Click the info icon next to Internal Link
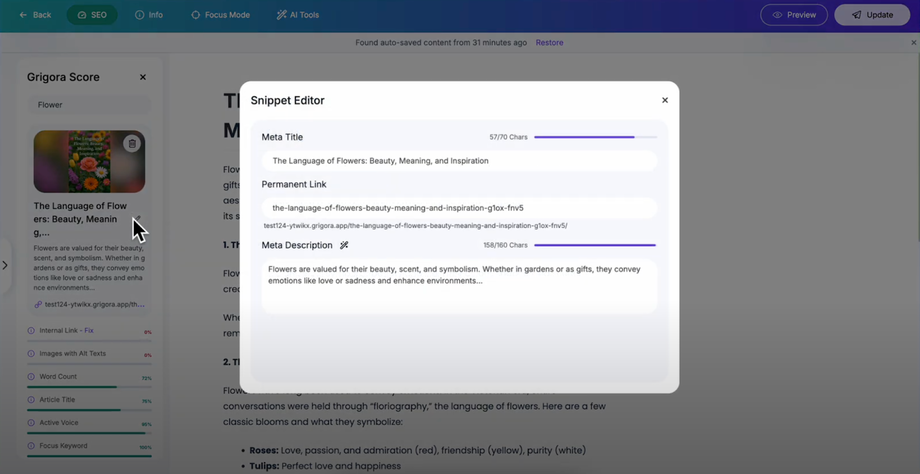Screen dimensions: 920x474 click(31, 331)
